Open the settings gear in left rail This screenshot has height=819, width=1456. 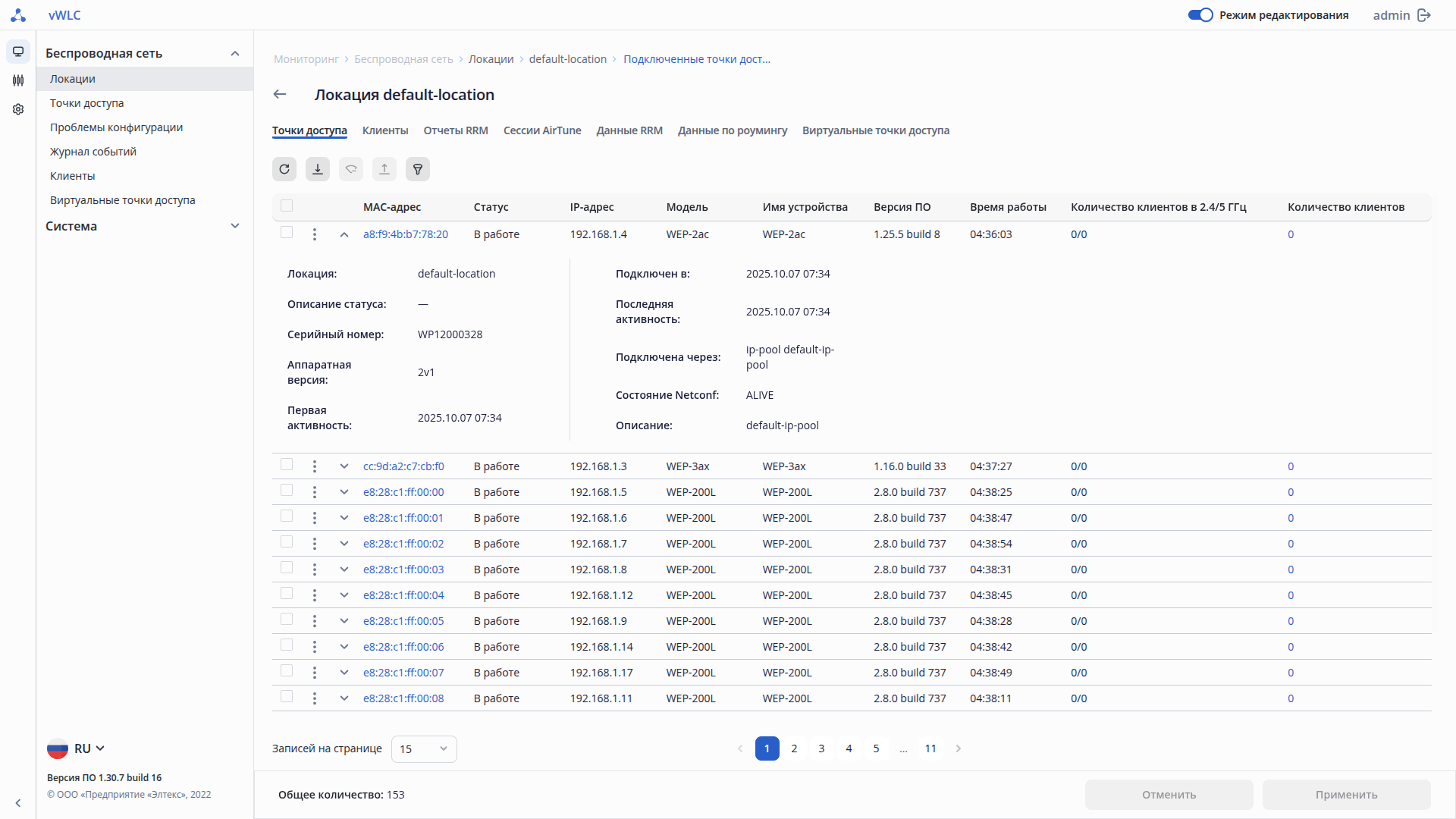(18, 109)
